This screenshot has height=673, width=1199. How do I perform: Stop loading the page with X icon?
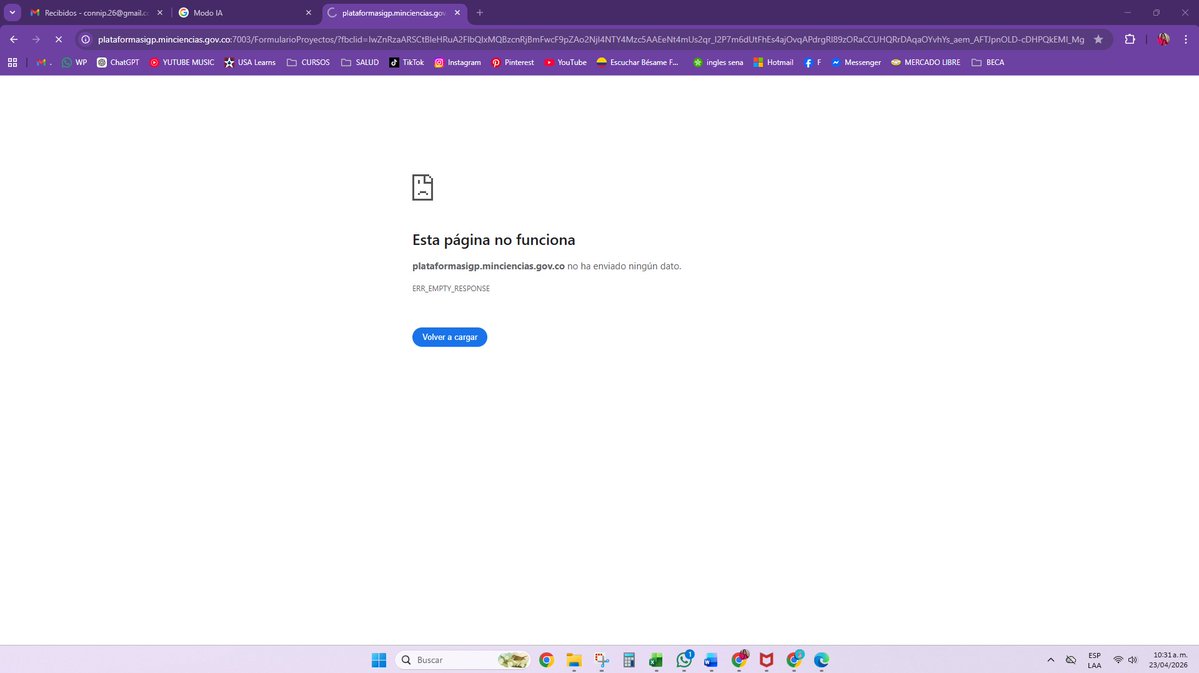(58, 39)
